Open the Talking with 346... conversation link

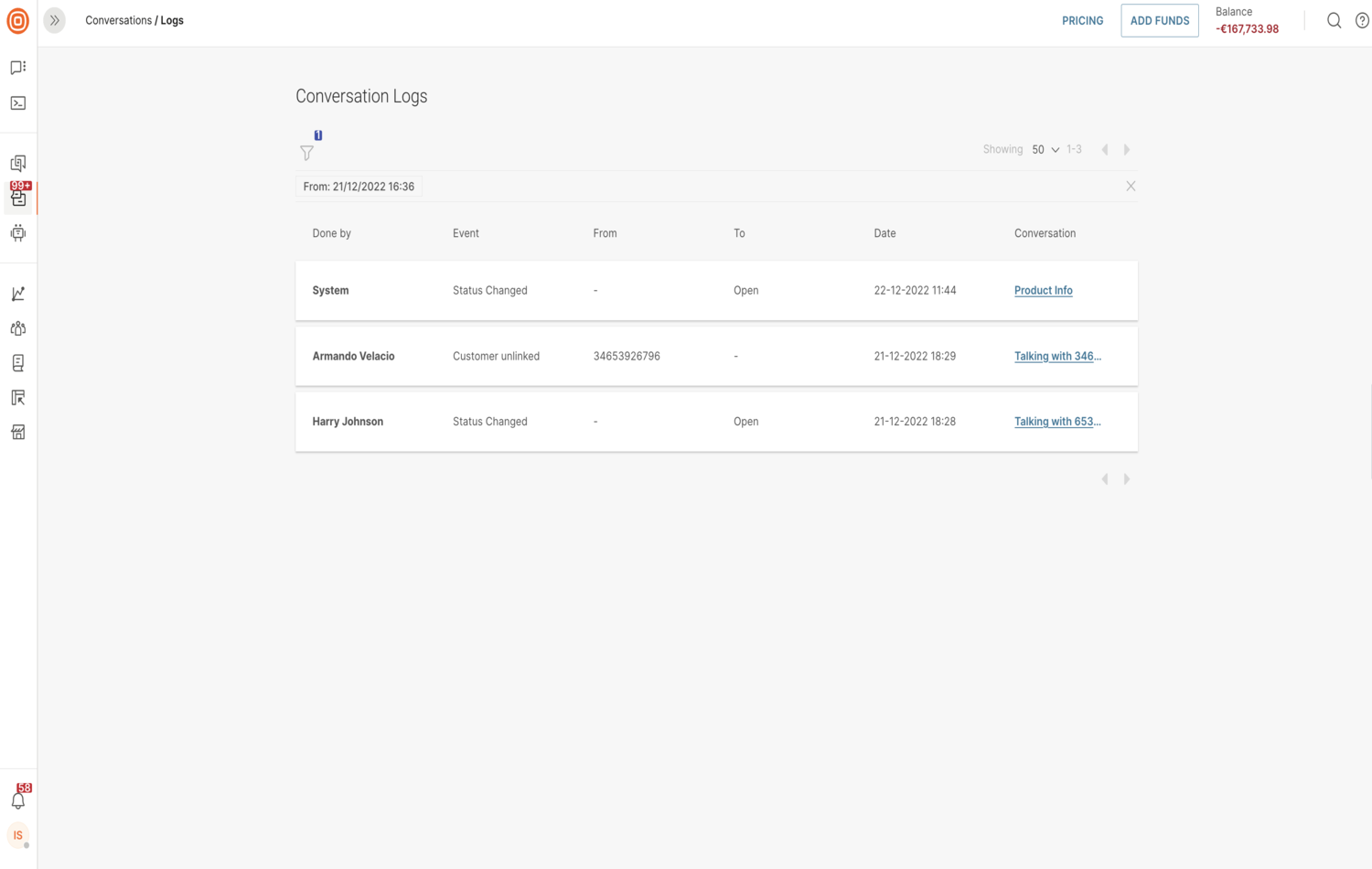click(x=1056, y=357)
